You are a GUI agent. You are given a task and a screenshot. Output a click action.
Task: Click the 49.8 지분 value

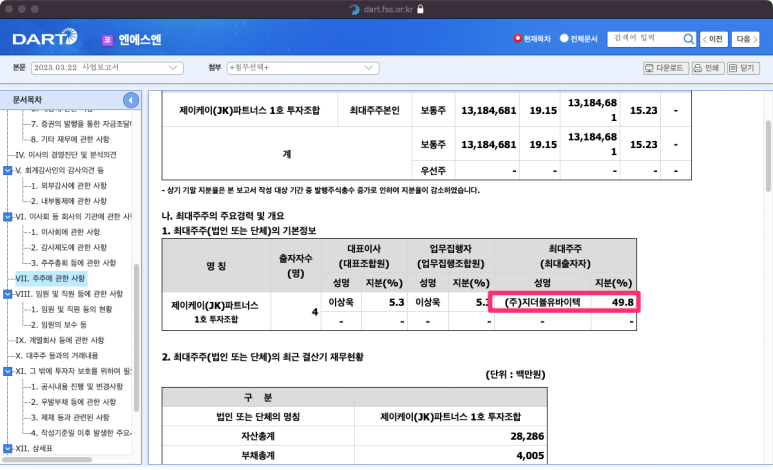click(622, 302)
